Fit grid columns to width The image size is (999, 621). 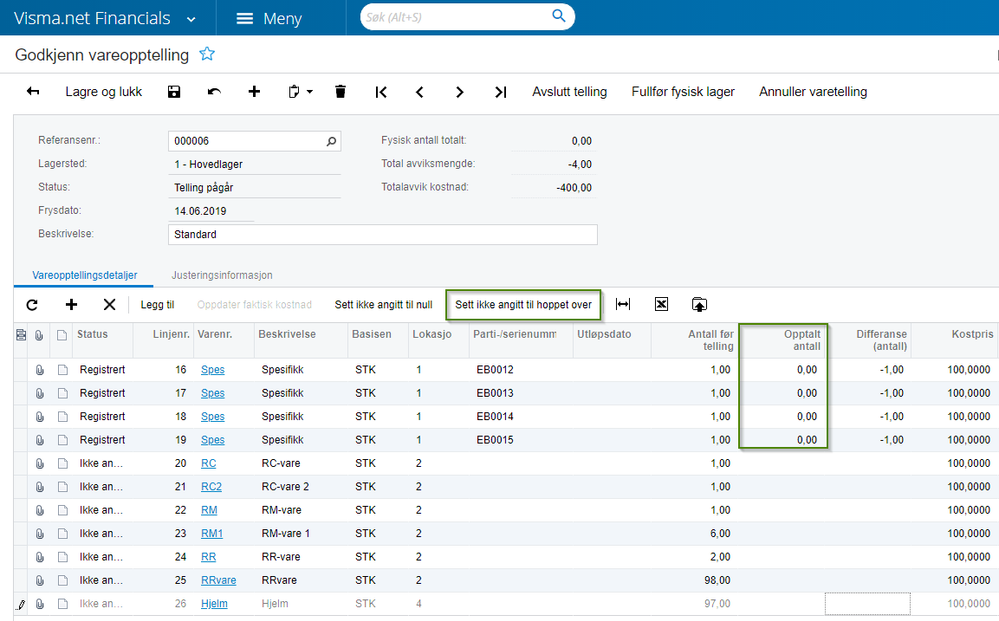pos(622,304)
